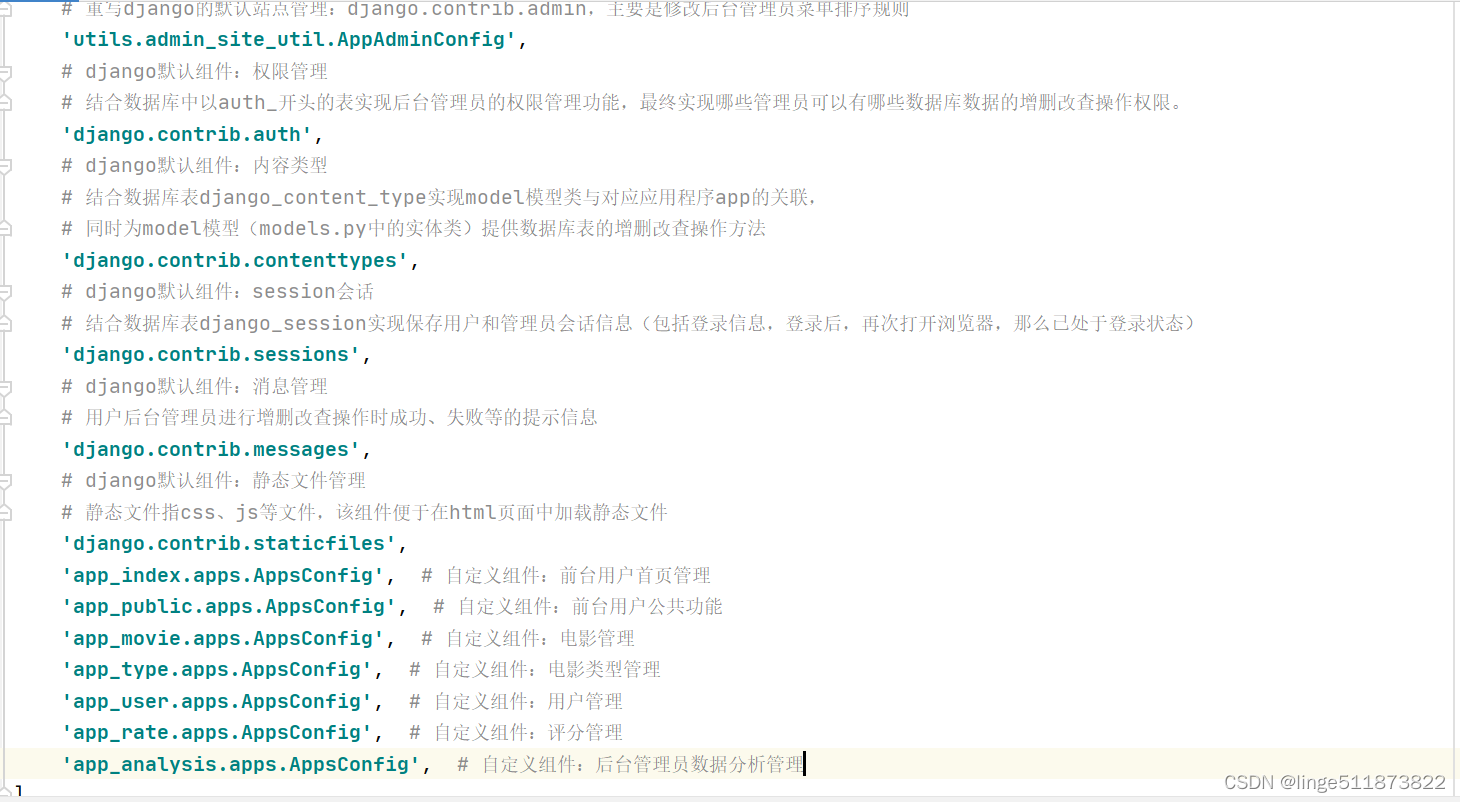Click the comment '自定义组件:评分管理'

point(516,733)
